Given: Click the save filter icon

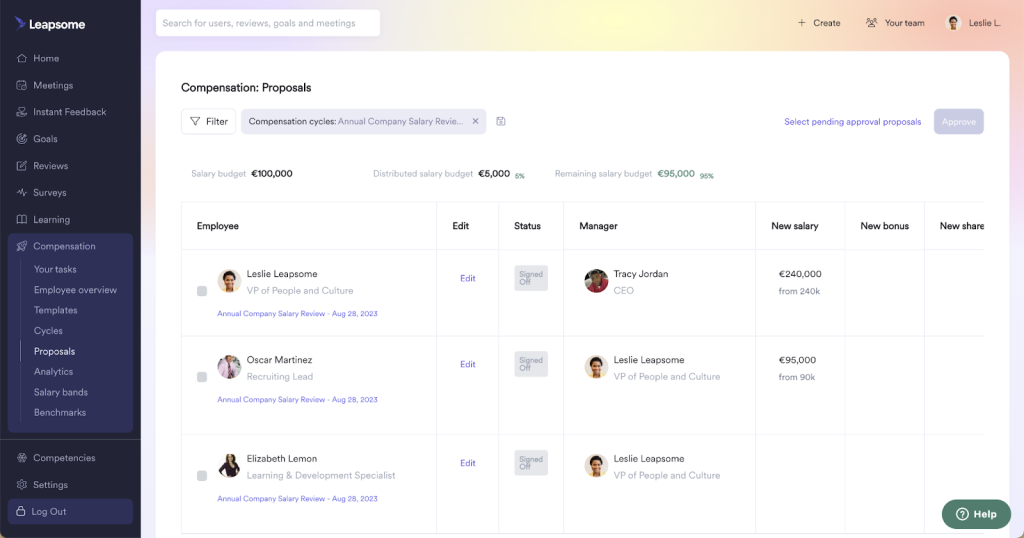Looking at the screenshot, I should click(501, 122).
